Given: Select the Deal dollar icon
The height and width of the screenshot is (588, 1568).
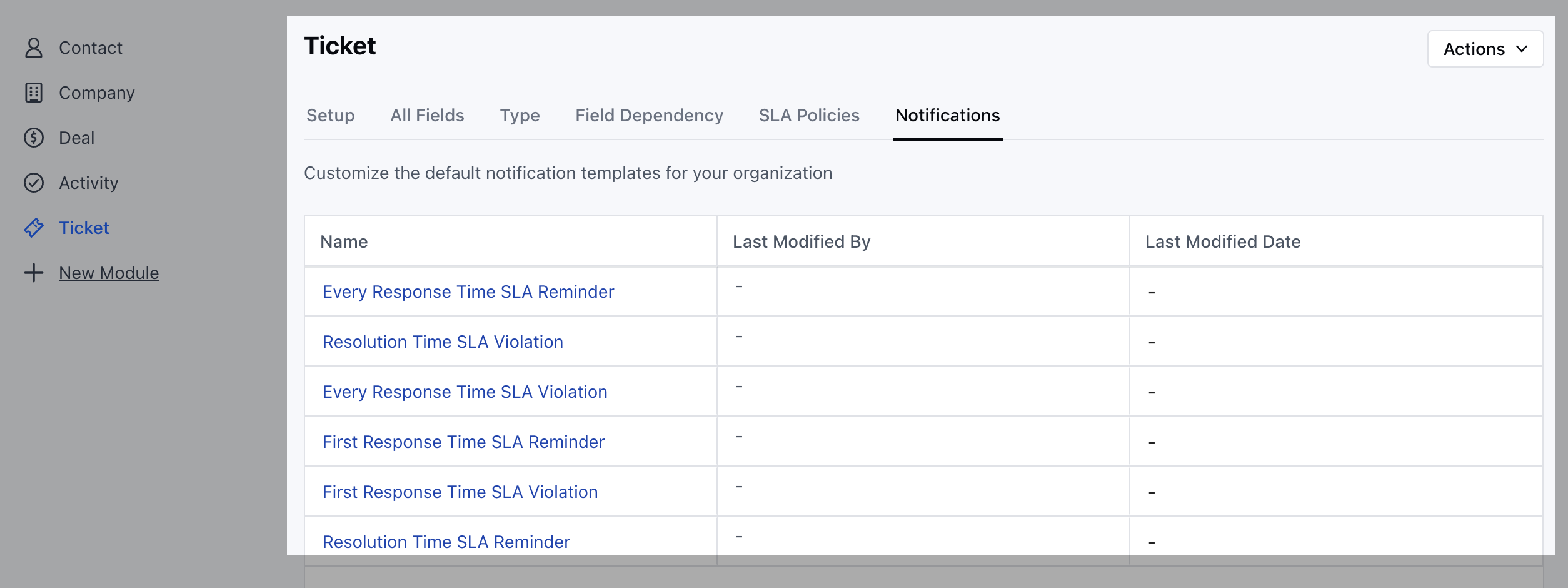Looking at the screenshot, I should pyautogui.click(x=34, y=137).
